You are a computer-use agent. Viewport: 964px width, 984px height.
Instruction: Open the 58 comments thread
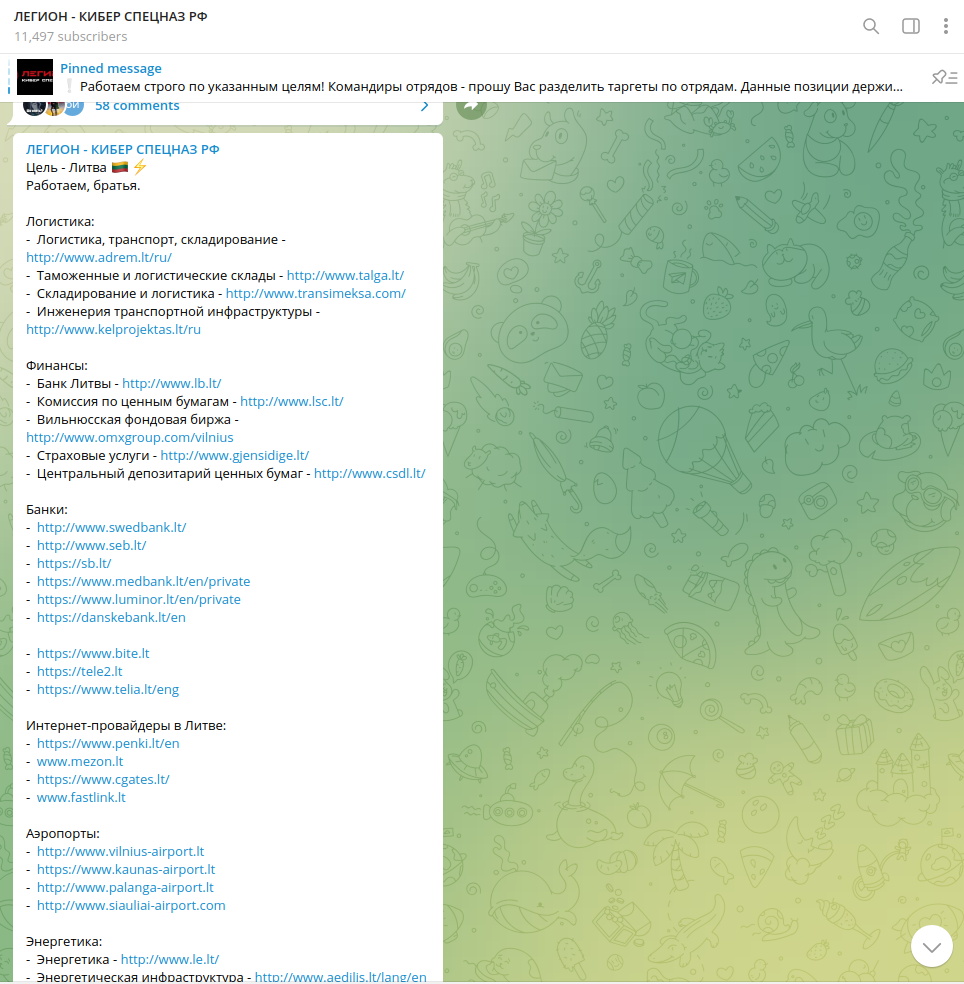[x=137, y=106]
